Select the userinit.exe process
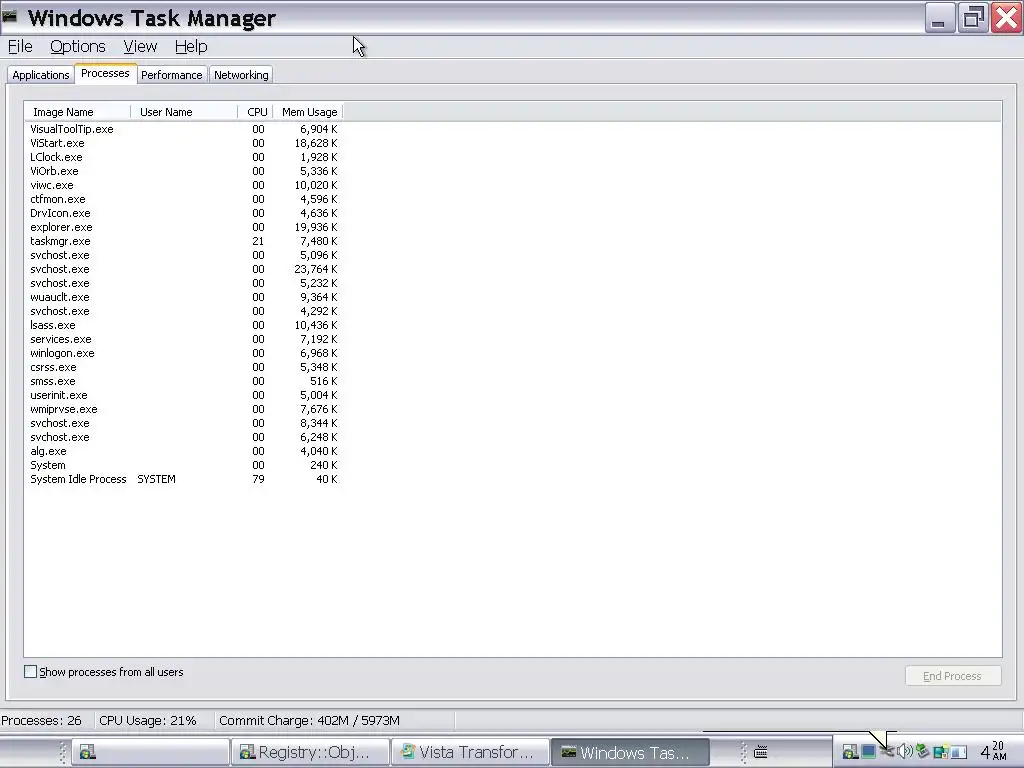The image size is (1024, 768). pyautogui.click(x=184, y=395)
